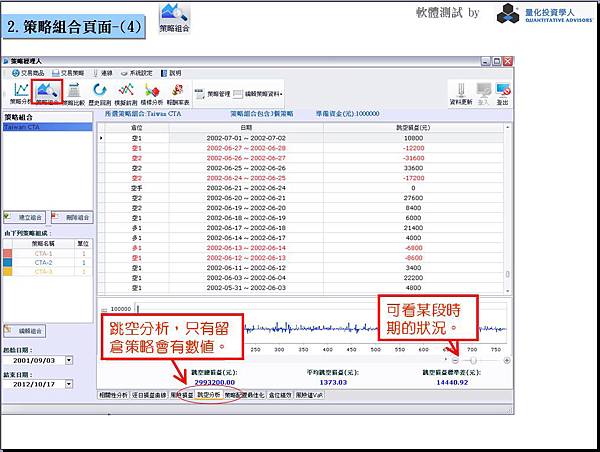Open the 說明 menu
This screenshot has height=452, width=600.
pyautogui.click(x=171, y=73)
